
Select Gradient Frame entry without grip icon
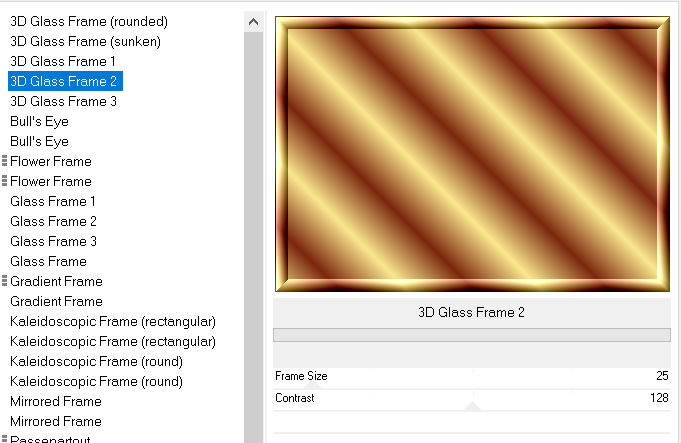pos(56,301)
